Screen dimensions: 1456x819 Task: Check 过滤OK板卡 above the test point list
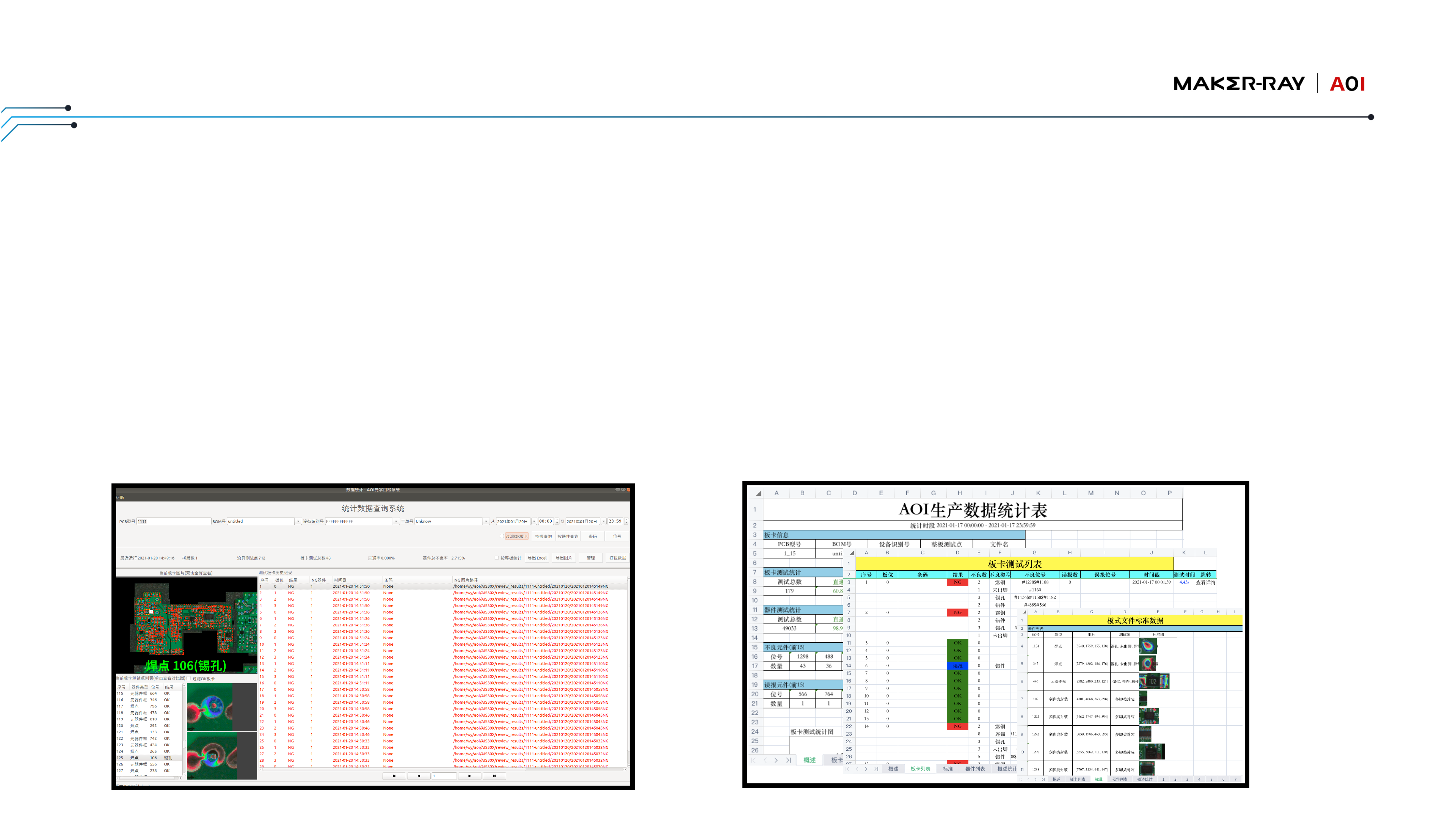pos(189,678)
